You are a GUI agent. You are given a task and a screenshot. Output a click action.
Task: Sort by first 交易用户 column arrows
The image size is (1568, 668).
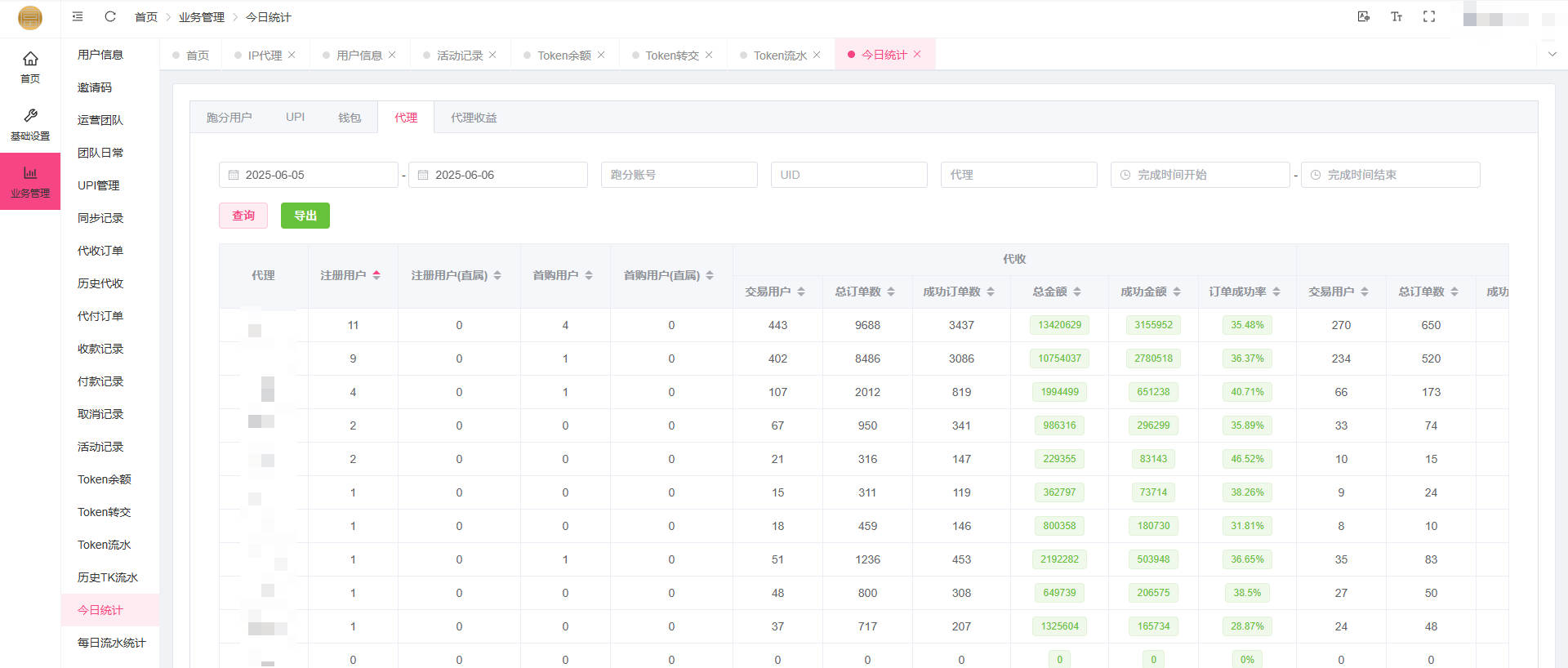tap(801, 292)
